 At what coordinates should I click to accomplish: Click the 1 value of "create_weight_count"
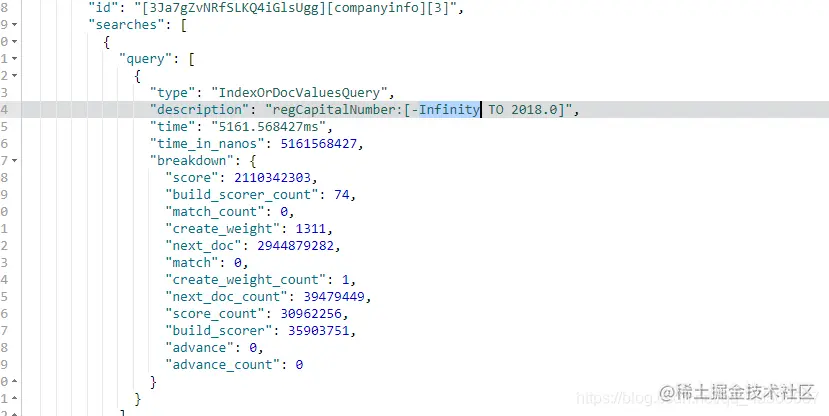click(345, 279)
